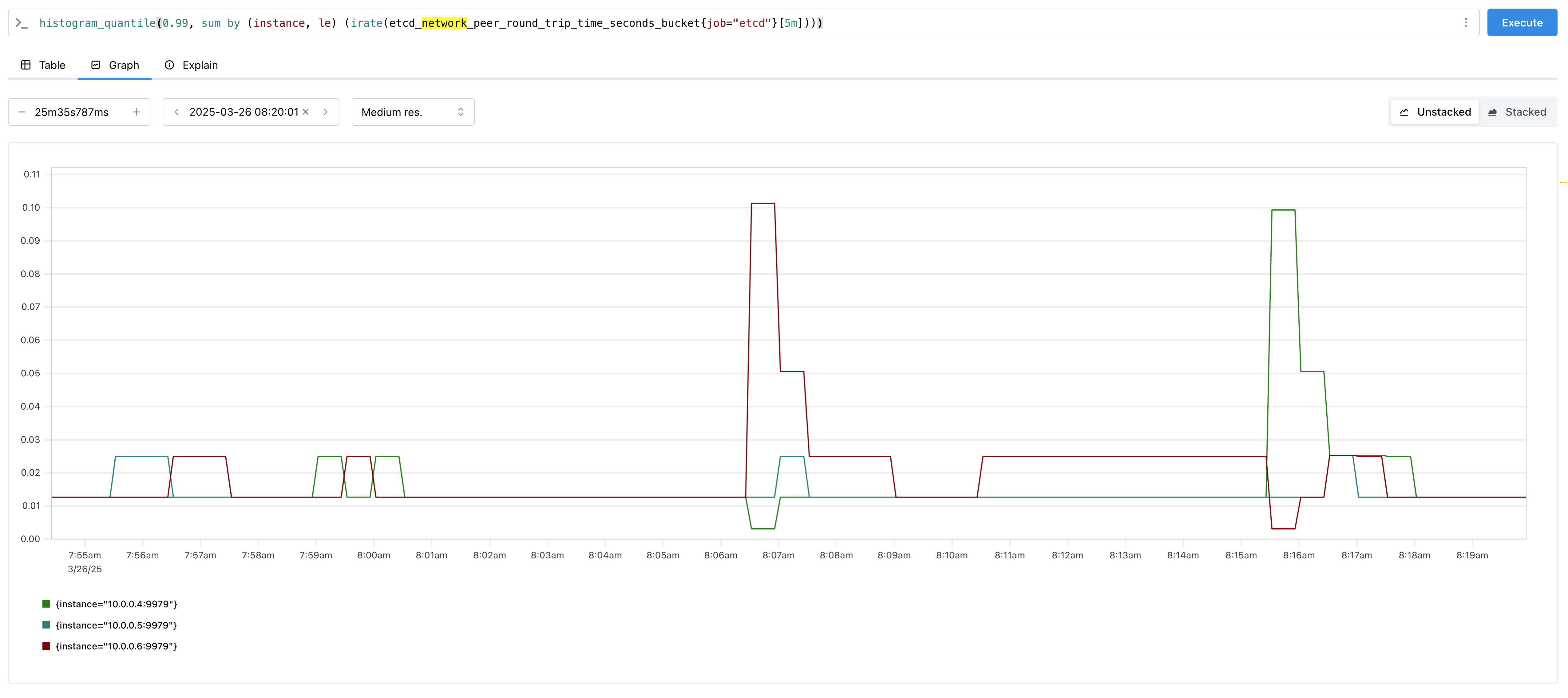
Task: Switch to the Table tab
Action: point(43,65)
